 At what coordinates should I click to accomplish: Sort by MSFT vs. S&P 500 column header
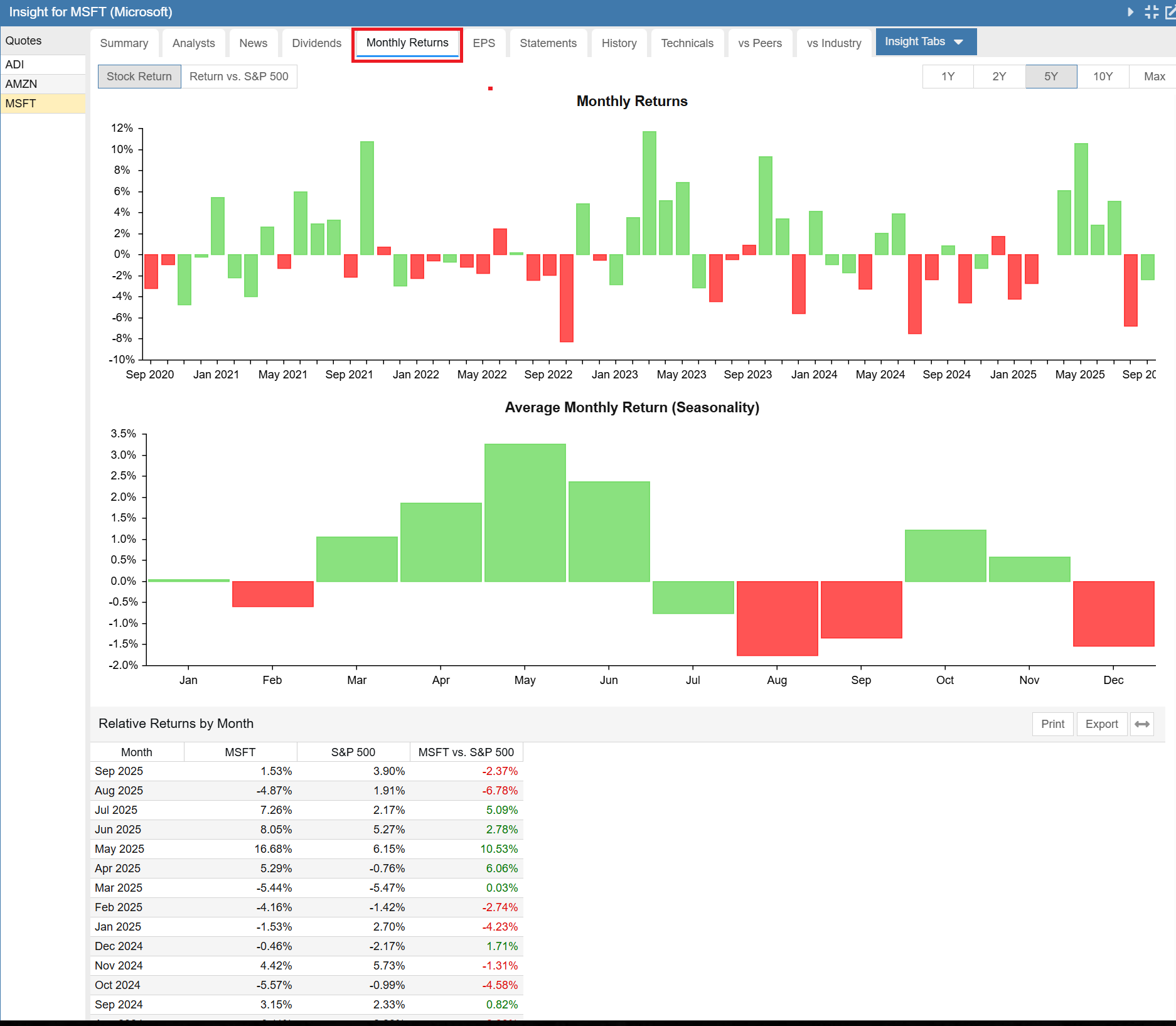click(x=466, y=752)
